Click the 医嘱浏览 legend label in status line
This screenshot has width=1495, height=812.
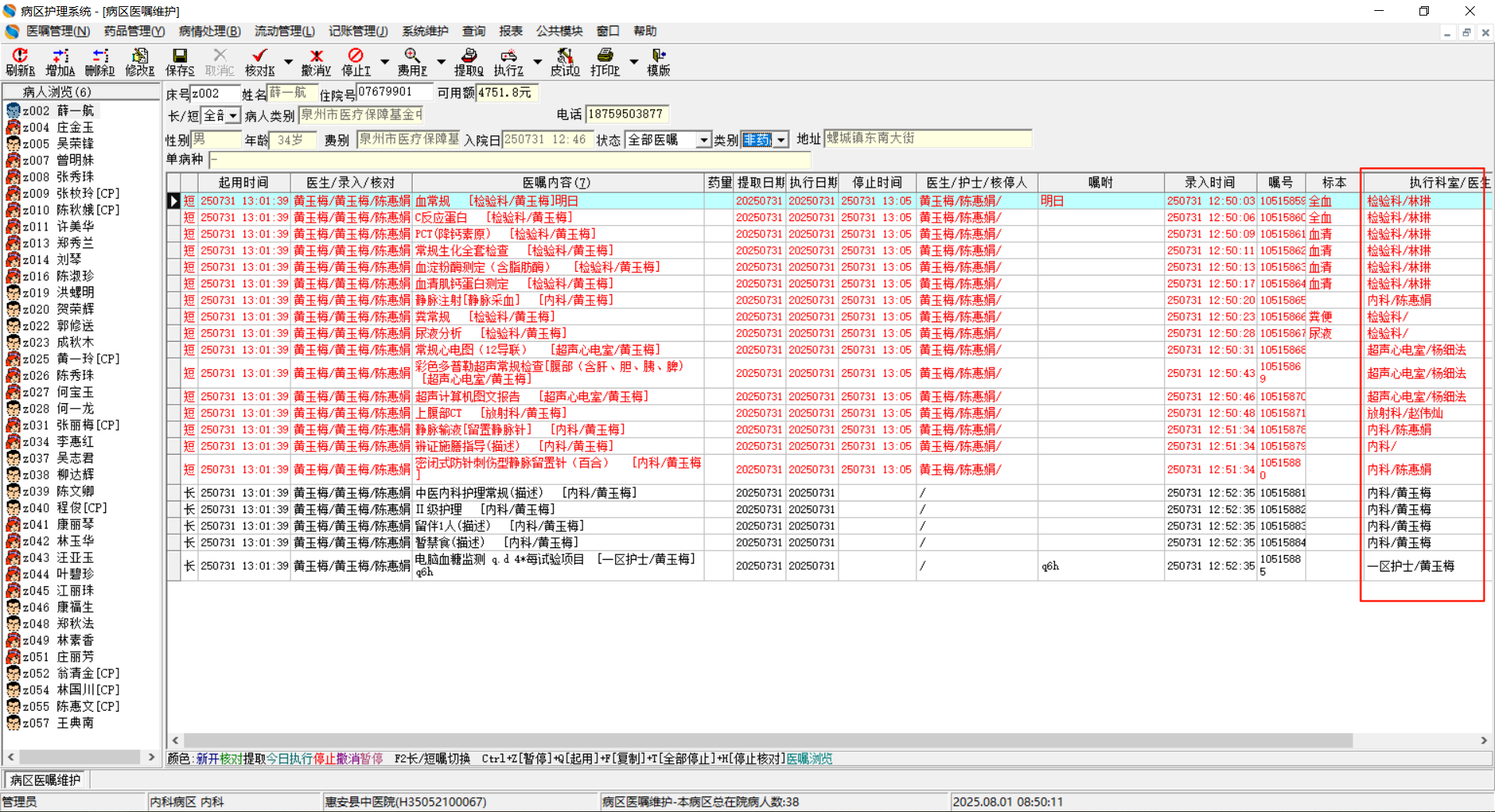pyautogui.click(x=809, y=759)
